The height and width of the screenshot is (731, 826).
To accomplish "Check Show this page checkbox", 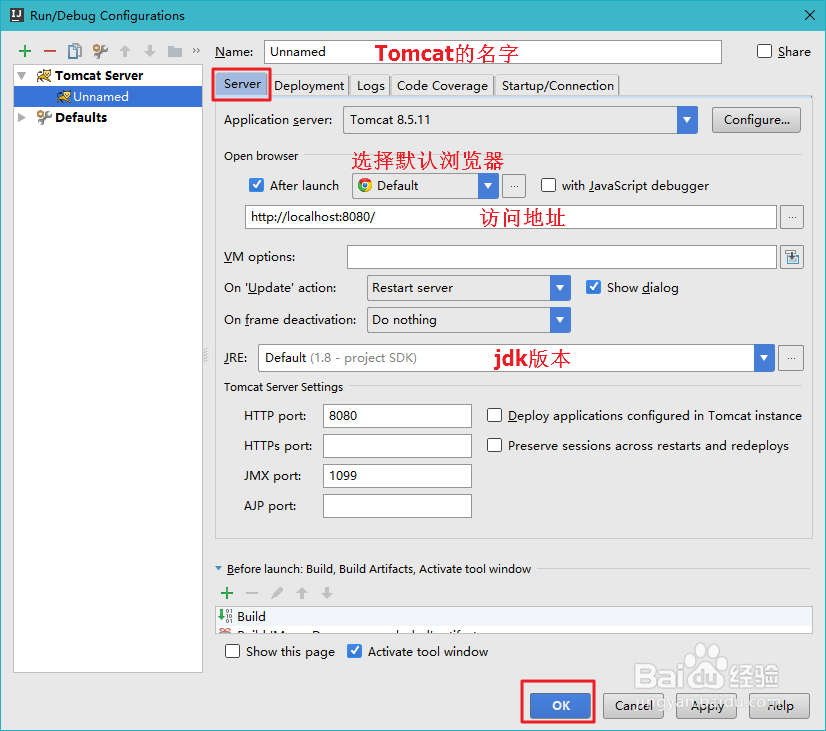I will point(232,651).
